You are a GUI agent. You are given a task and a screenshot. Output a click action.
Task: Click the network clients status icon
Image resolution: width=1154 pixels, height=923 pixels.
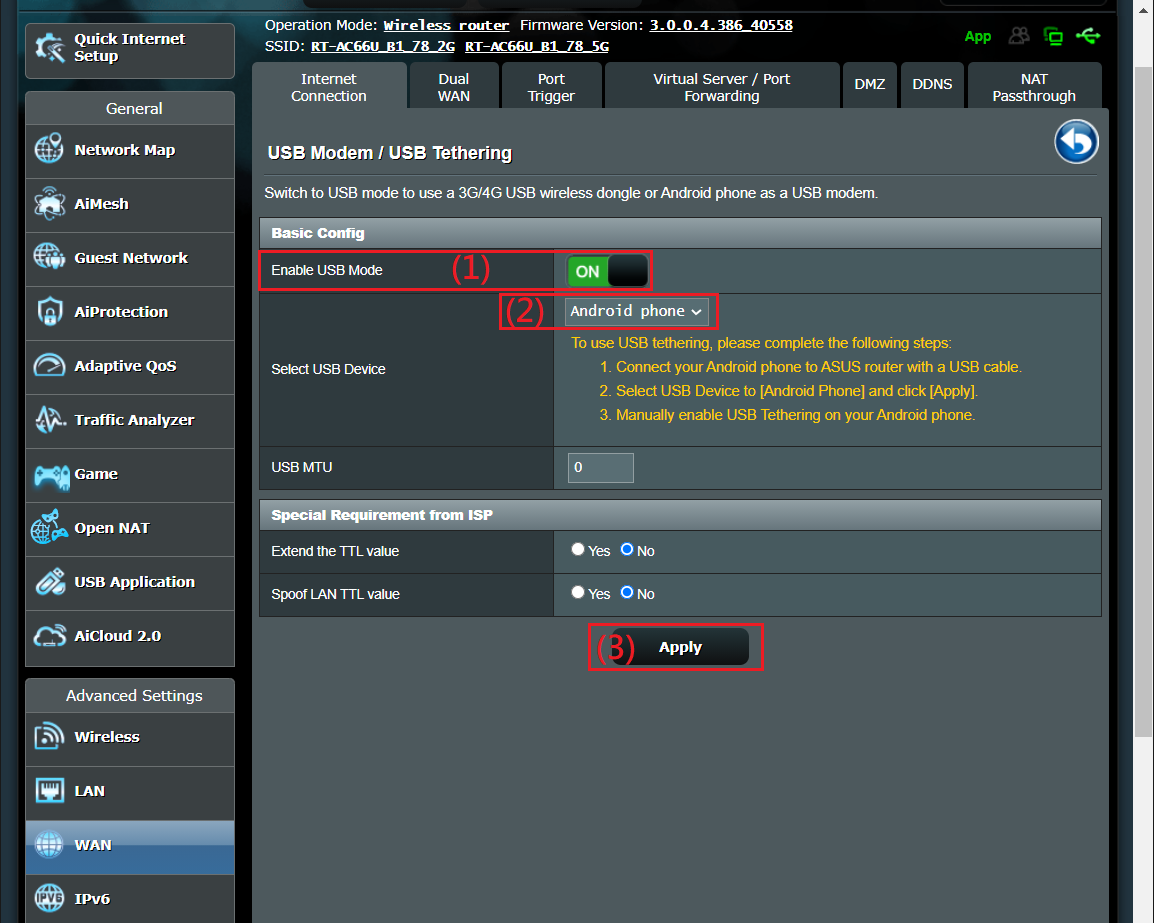pyautogui.click(x=1053, y=36)
